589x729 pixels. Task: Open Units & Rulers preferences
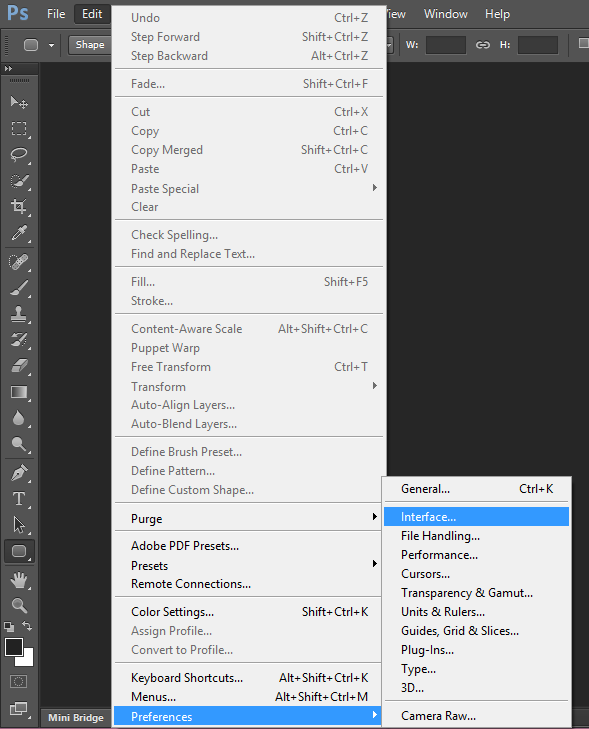point(476,612)
